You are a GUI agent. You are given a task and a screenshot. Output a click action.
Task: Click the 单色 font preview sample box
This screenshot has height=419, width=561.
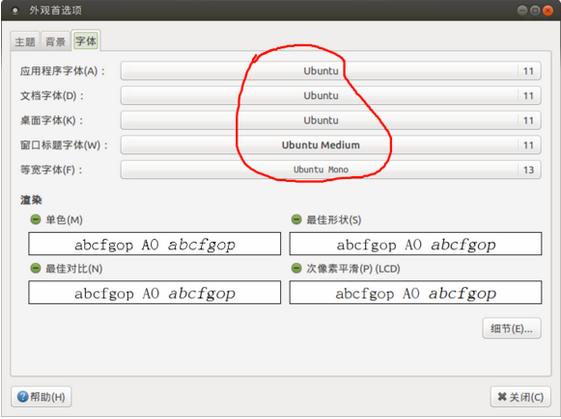(155, 244)
